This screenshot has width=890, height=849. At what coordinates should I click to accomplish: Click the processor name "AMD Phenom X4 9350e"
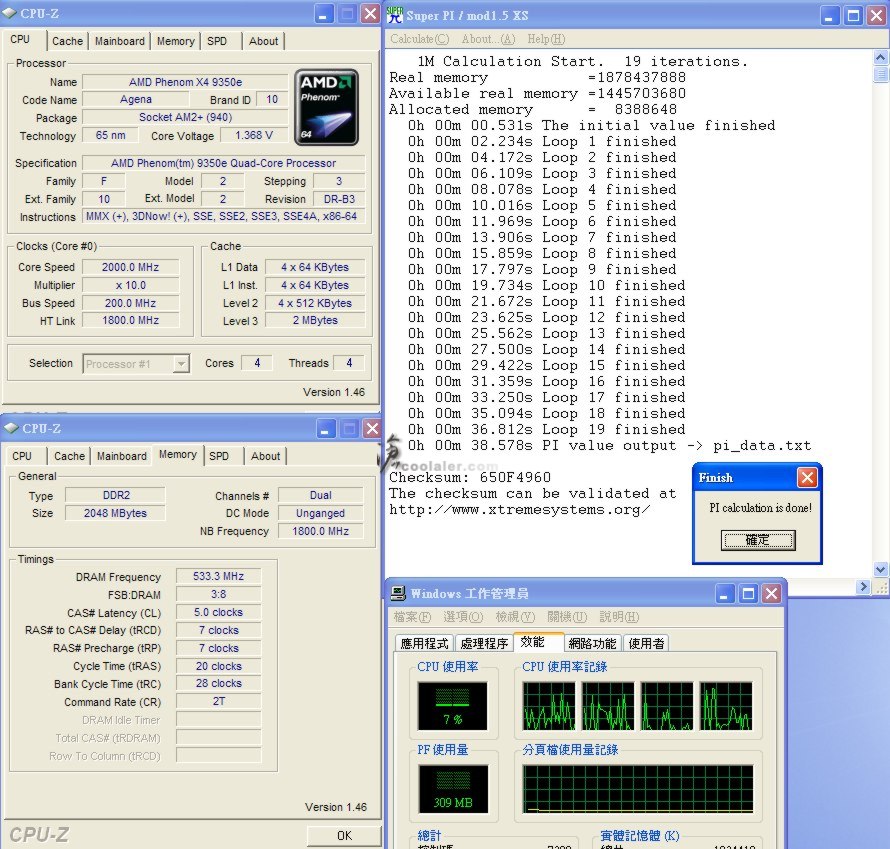pos(186,82)
